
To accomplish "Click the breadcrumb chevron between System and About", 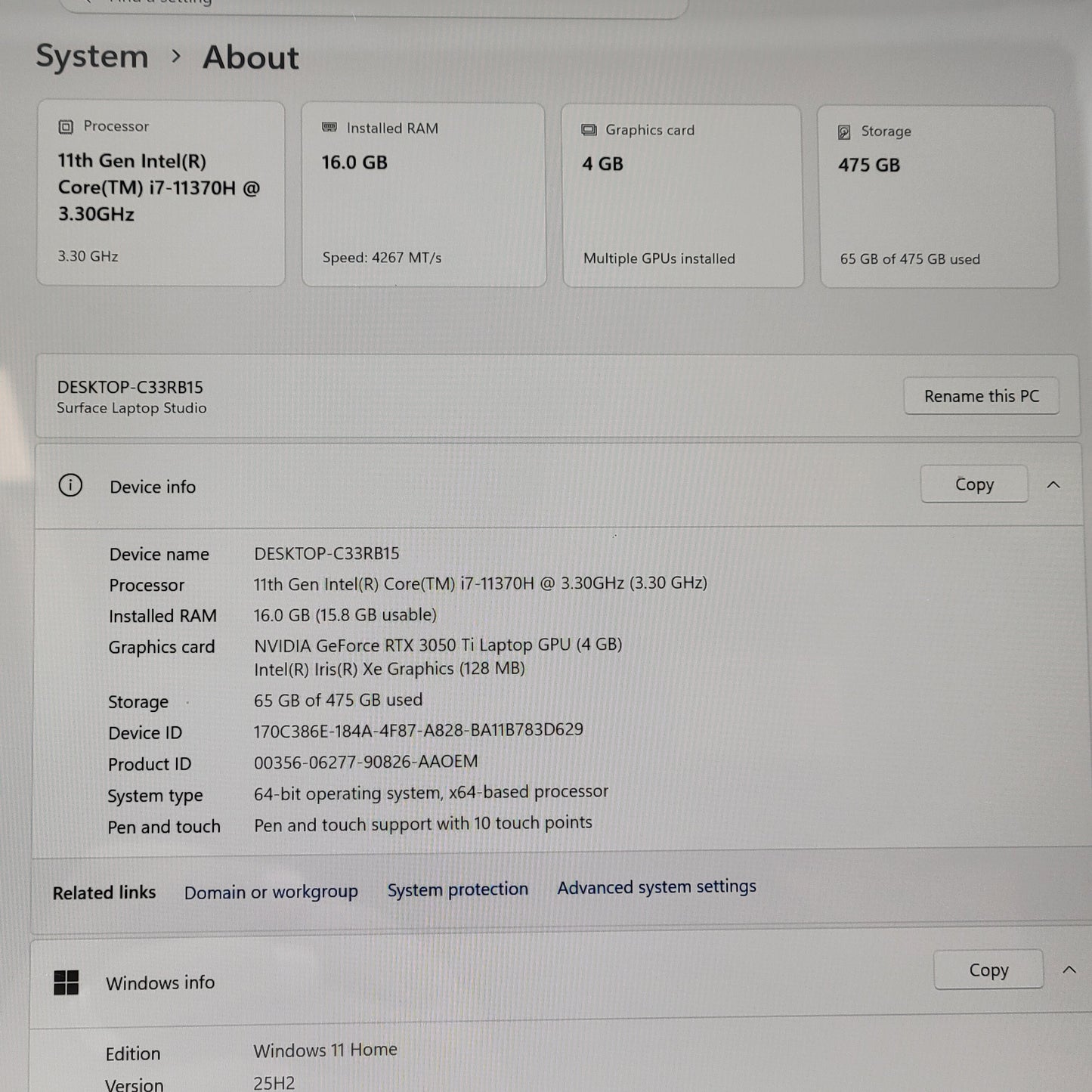I will coord(176,57).
